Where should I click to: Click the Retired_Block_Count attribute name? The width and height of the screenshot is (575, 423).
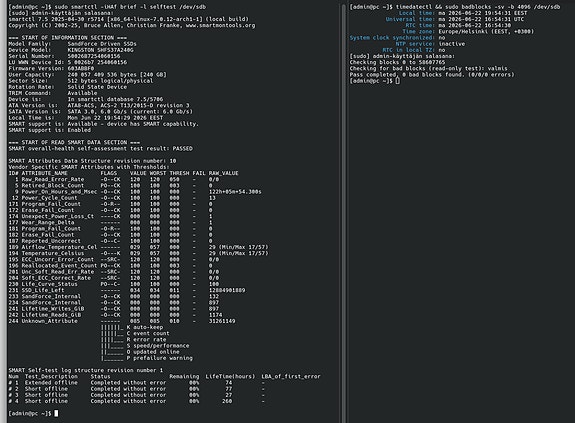[52, 185]
